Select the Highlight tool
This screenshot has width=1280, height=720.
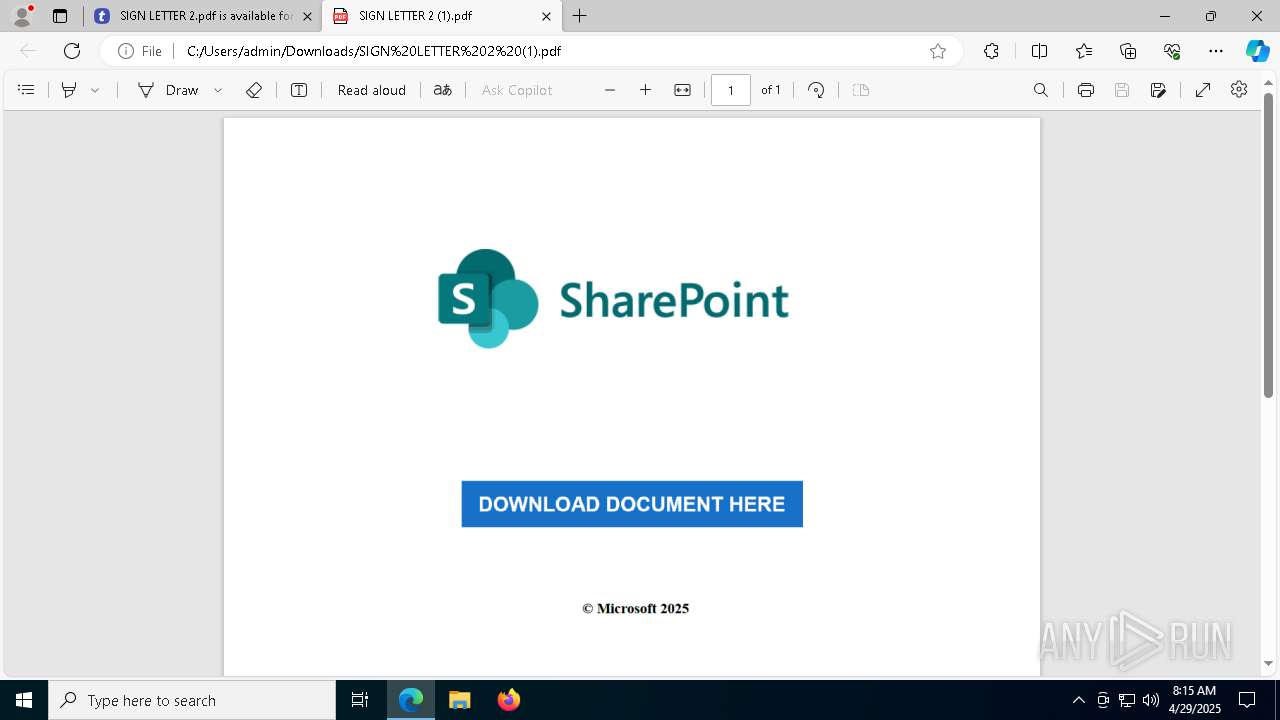pos(69,90)
